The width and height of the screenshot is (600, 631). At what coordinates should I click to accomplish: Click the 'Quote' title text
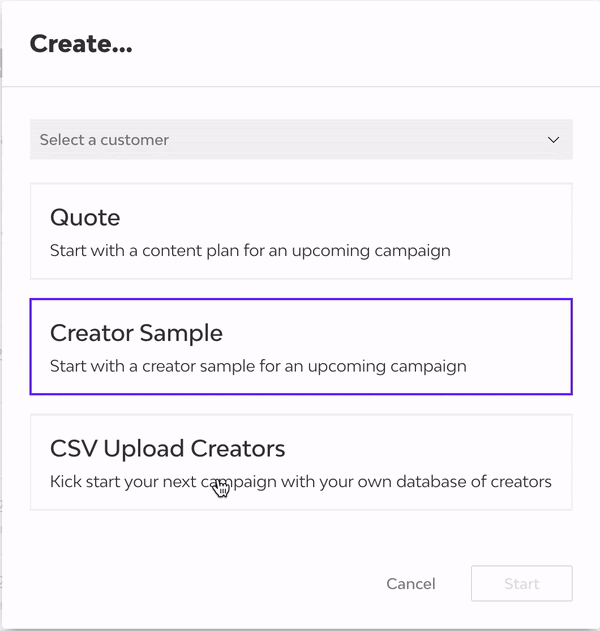click(85, 217)
